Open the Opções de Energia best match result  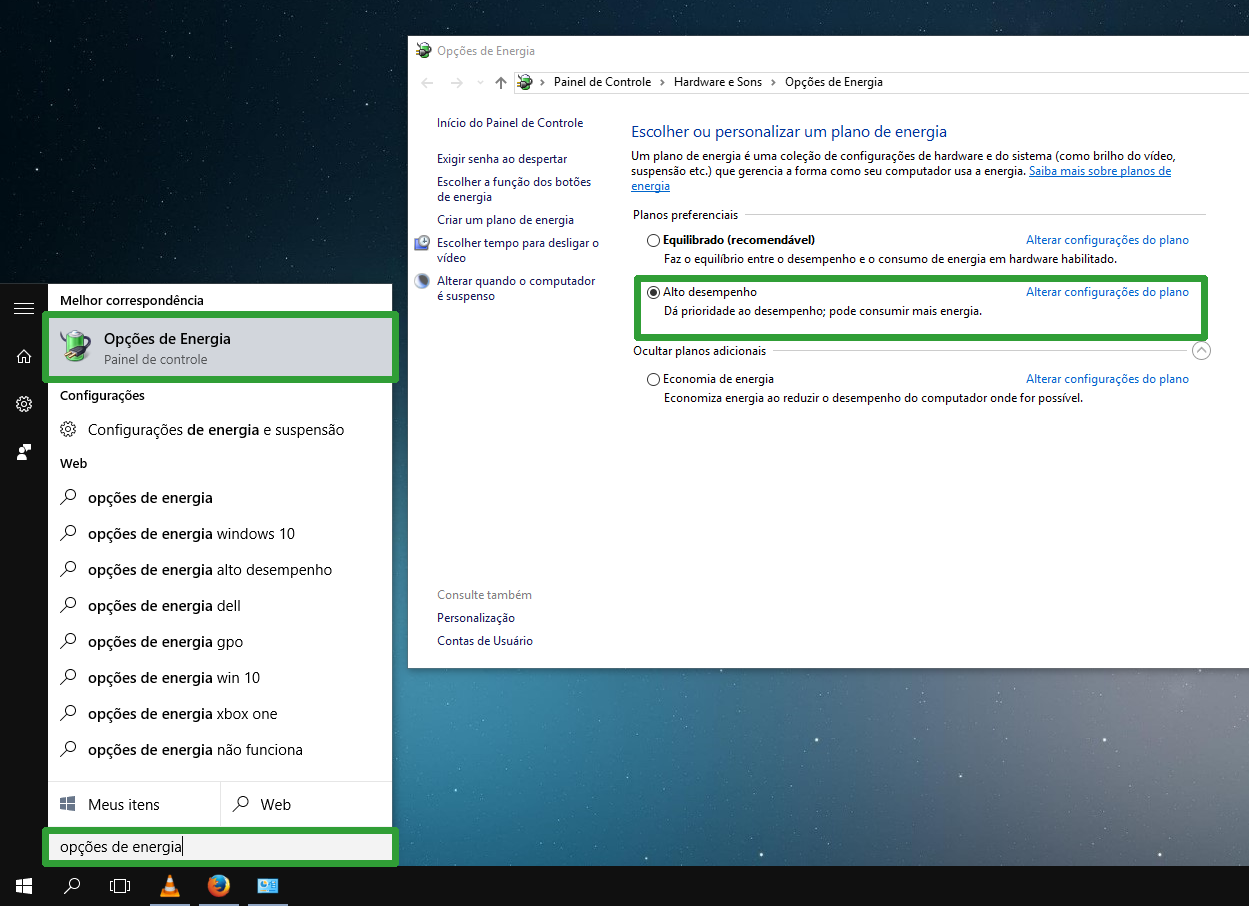click(220, 347)
